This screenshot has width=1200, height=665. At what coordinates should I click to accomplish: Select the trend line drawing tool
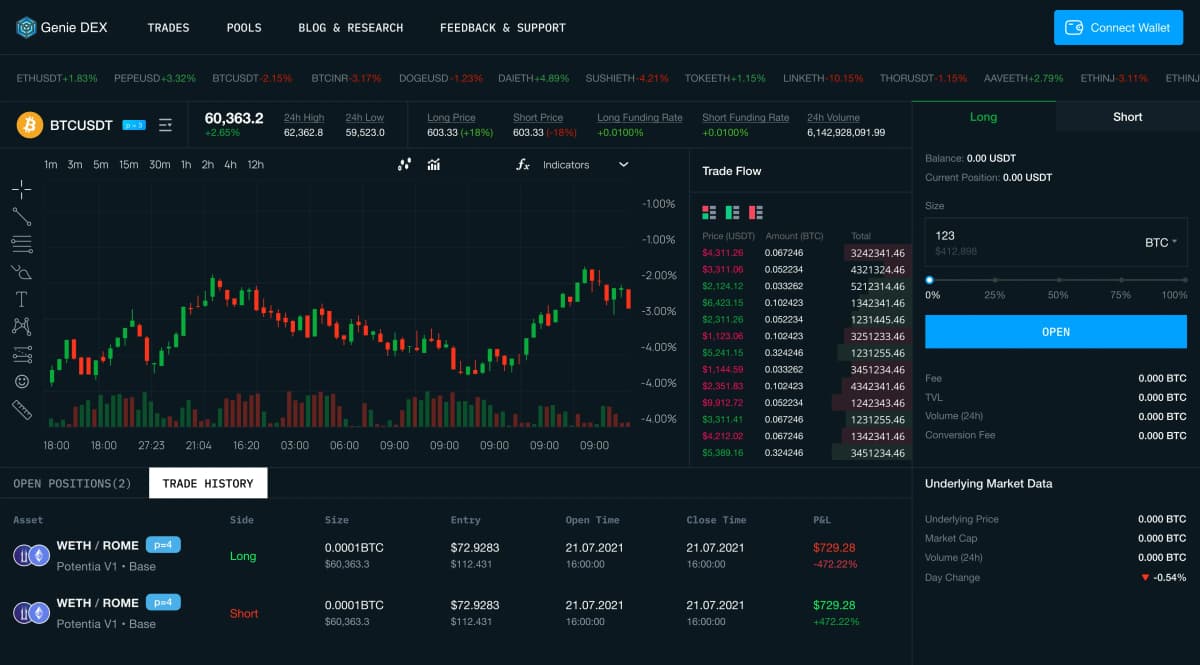22,216
